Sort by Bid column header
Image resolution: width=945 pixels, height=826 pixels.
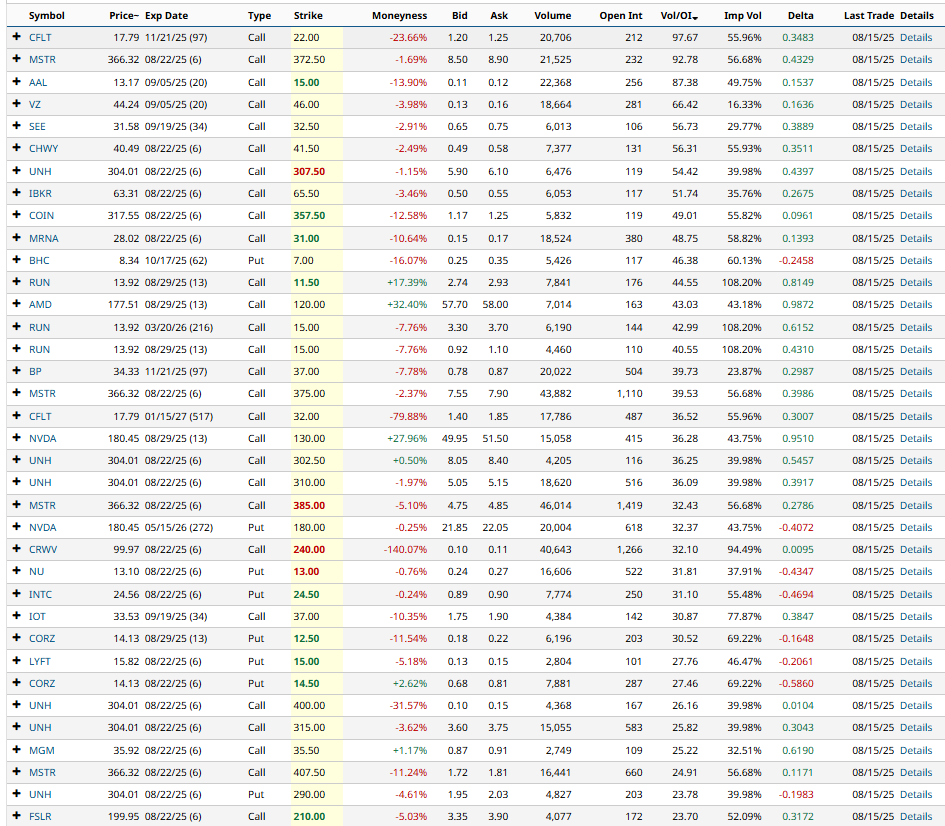(460, 16)
